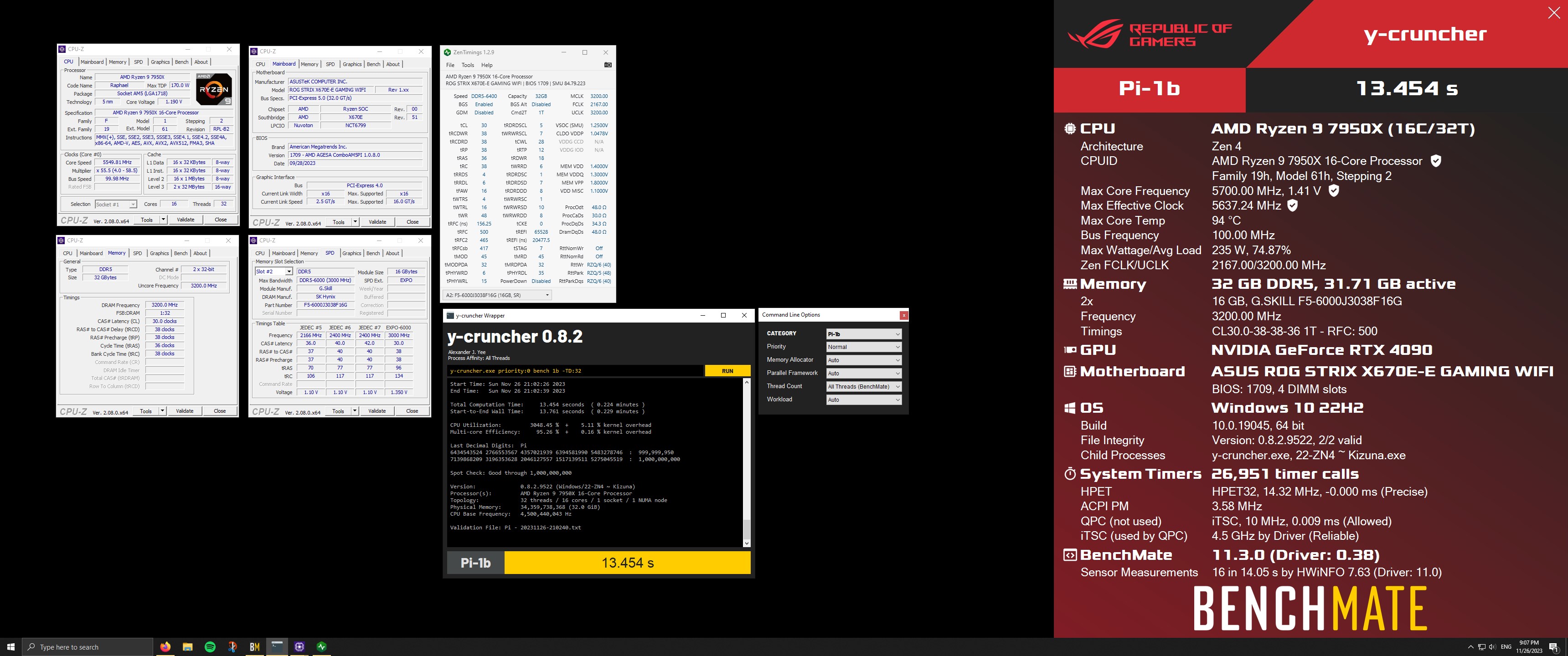Click RUN in y-cruncher Wrapper

727,371
